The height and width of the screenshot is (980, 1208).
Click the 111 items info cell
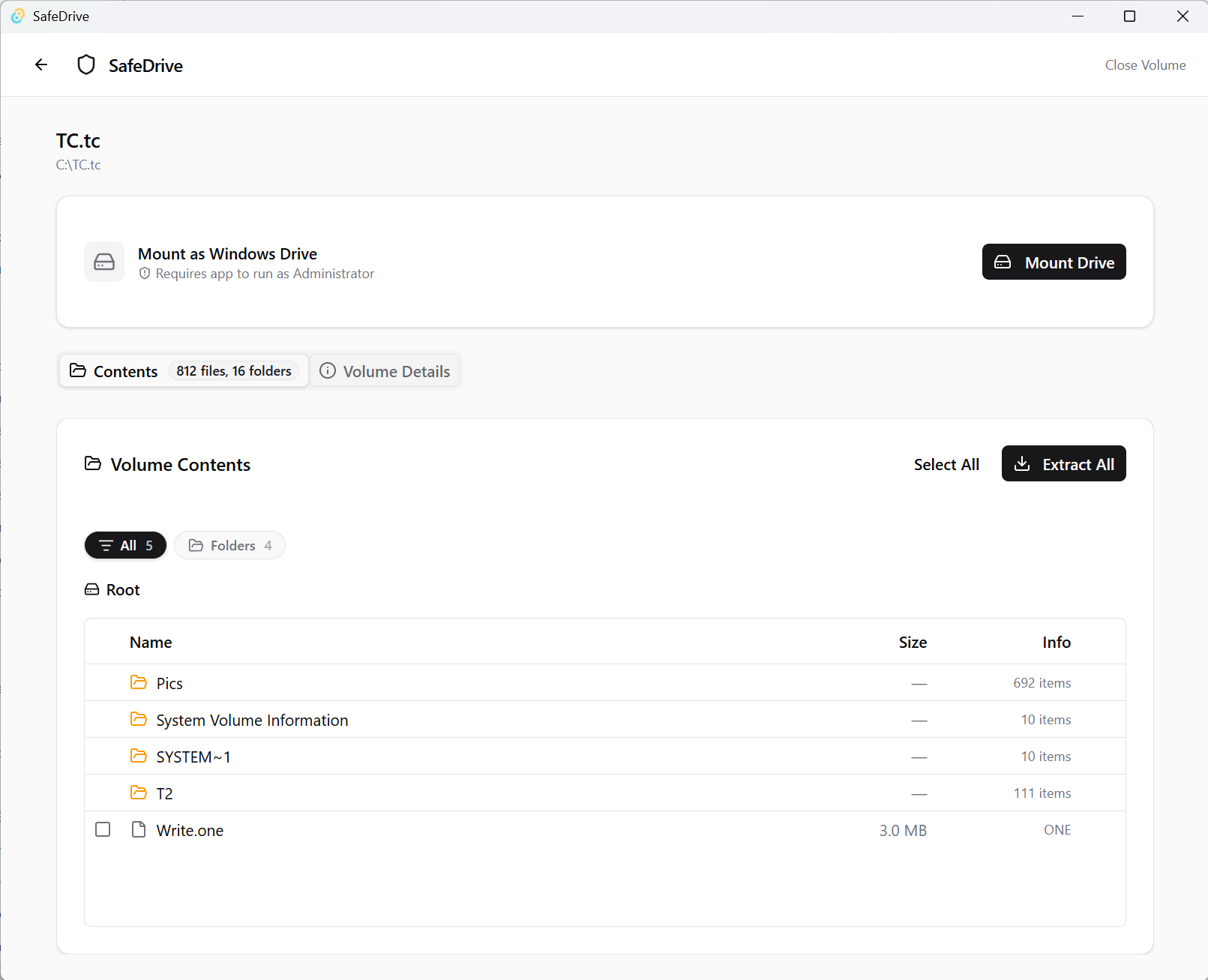point(1042,793)
